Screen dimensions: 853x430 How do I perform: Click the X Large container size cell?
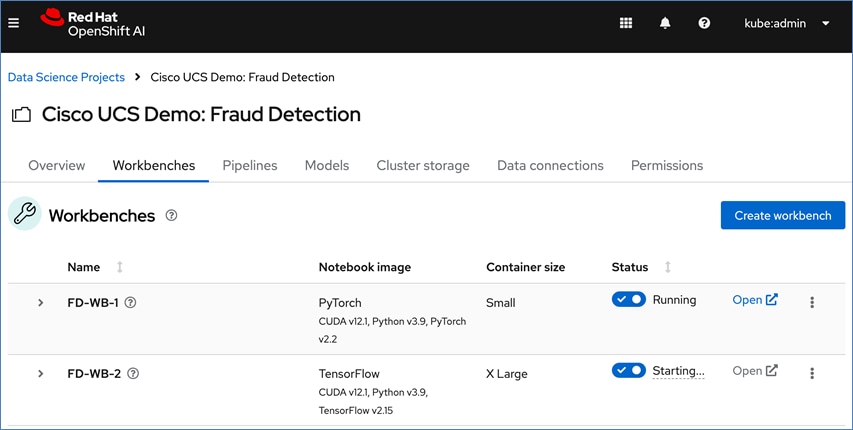pos(506,374)
